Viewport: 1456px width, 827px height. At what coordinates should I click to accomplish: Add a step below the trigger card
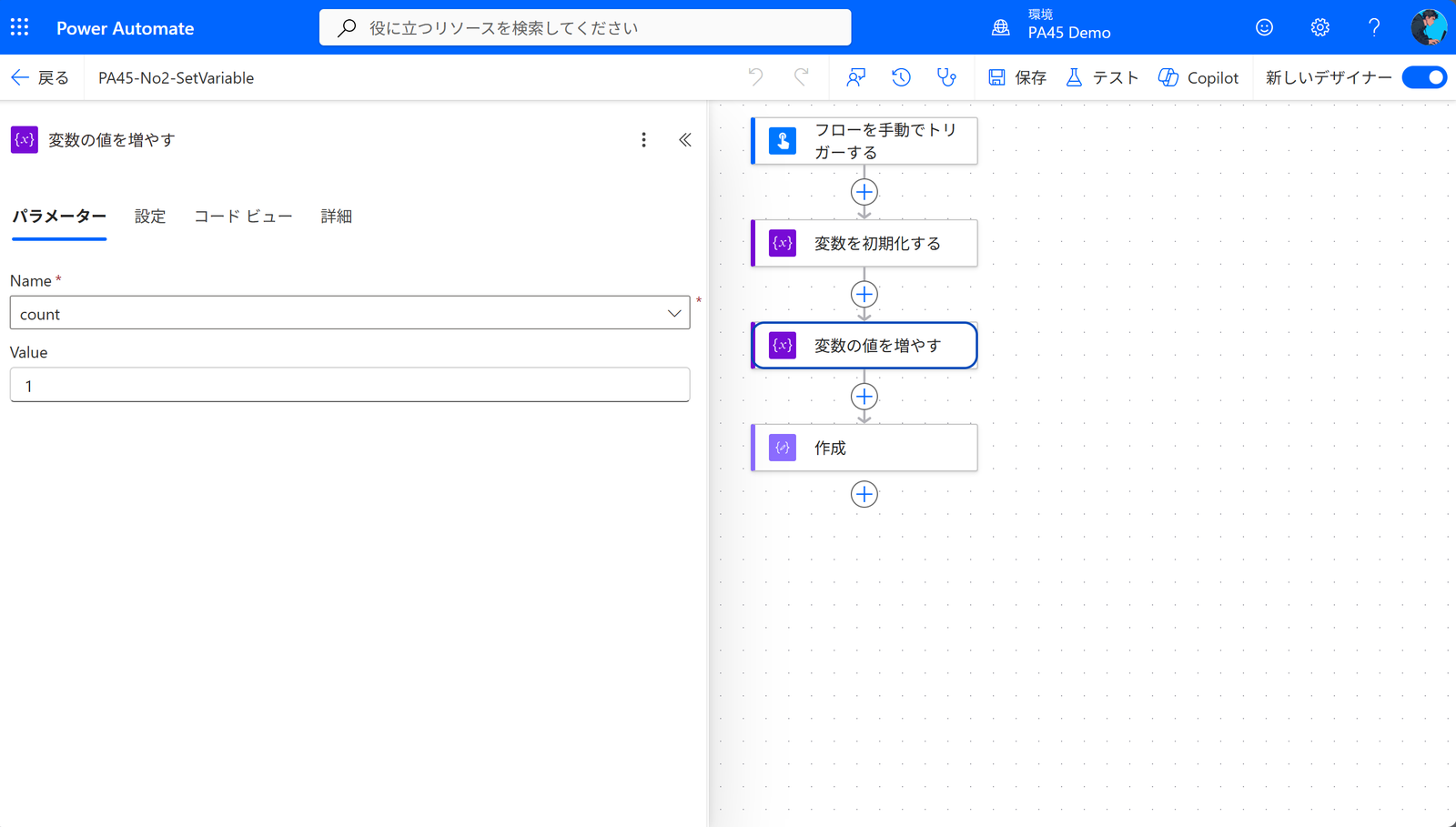(864, 192)
